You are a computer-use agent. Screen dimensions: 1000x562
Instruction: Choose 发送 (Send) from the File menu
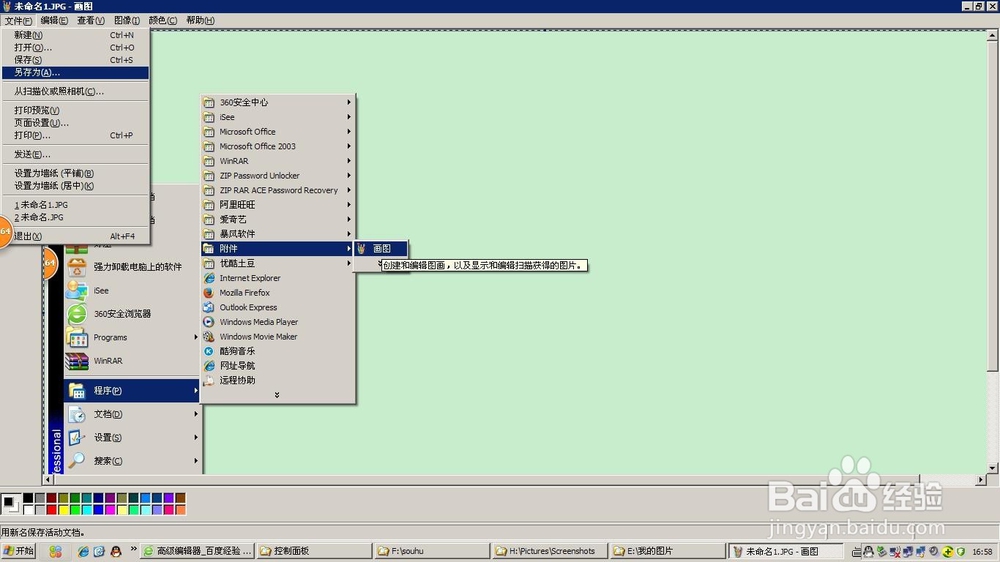(75, 154)
